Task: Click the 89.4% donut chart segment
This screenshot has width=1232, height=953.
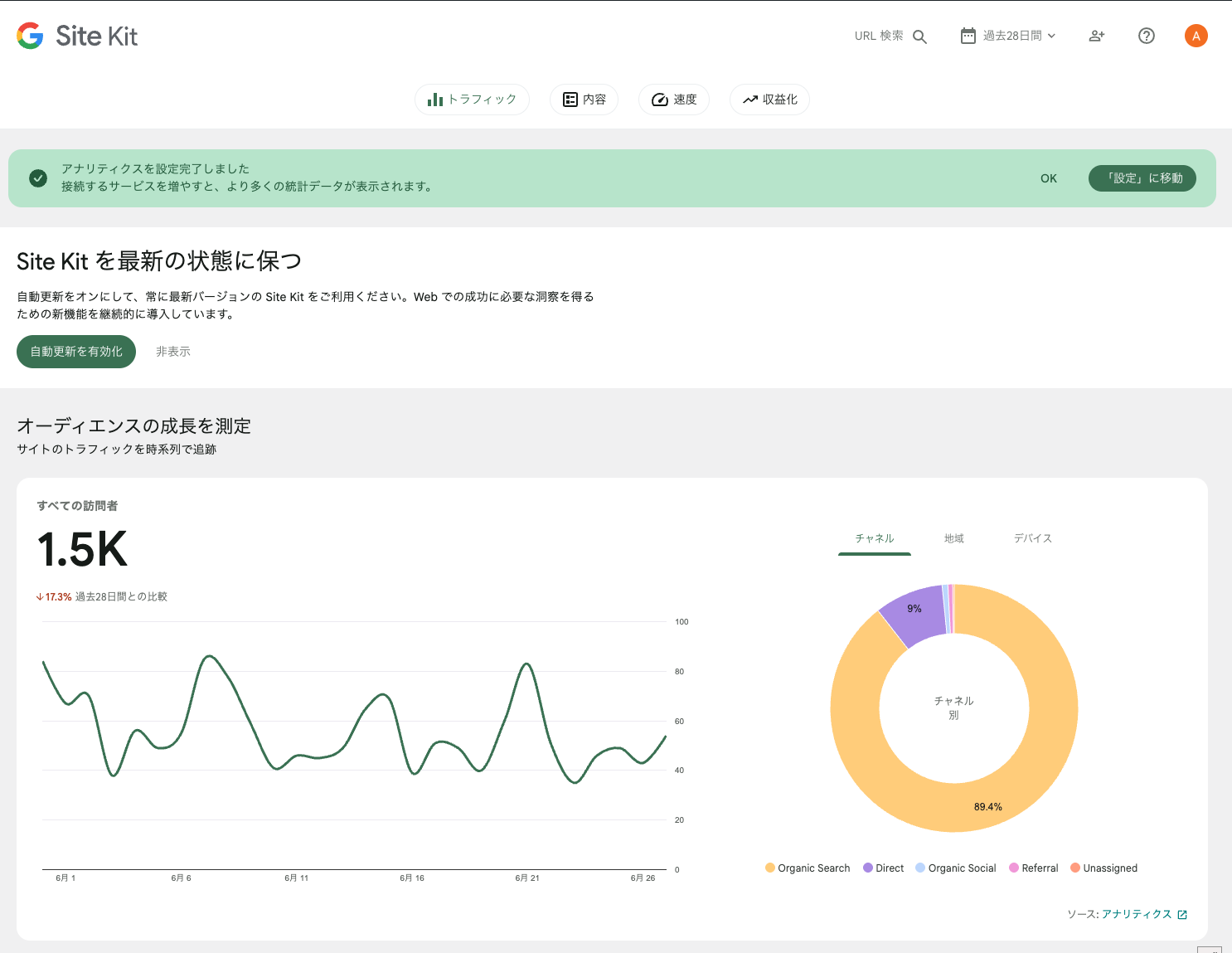Action: coord(988,807)
